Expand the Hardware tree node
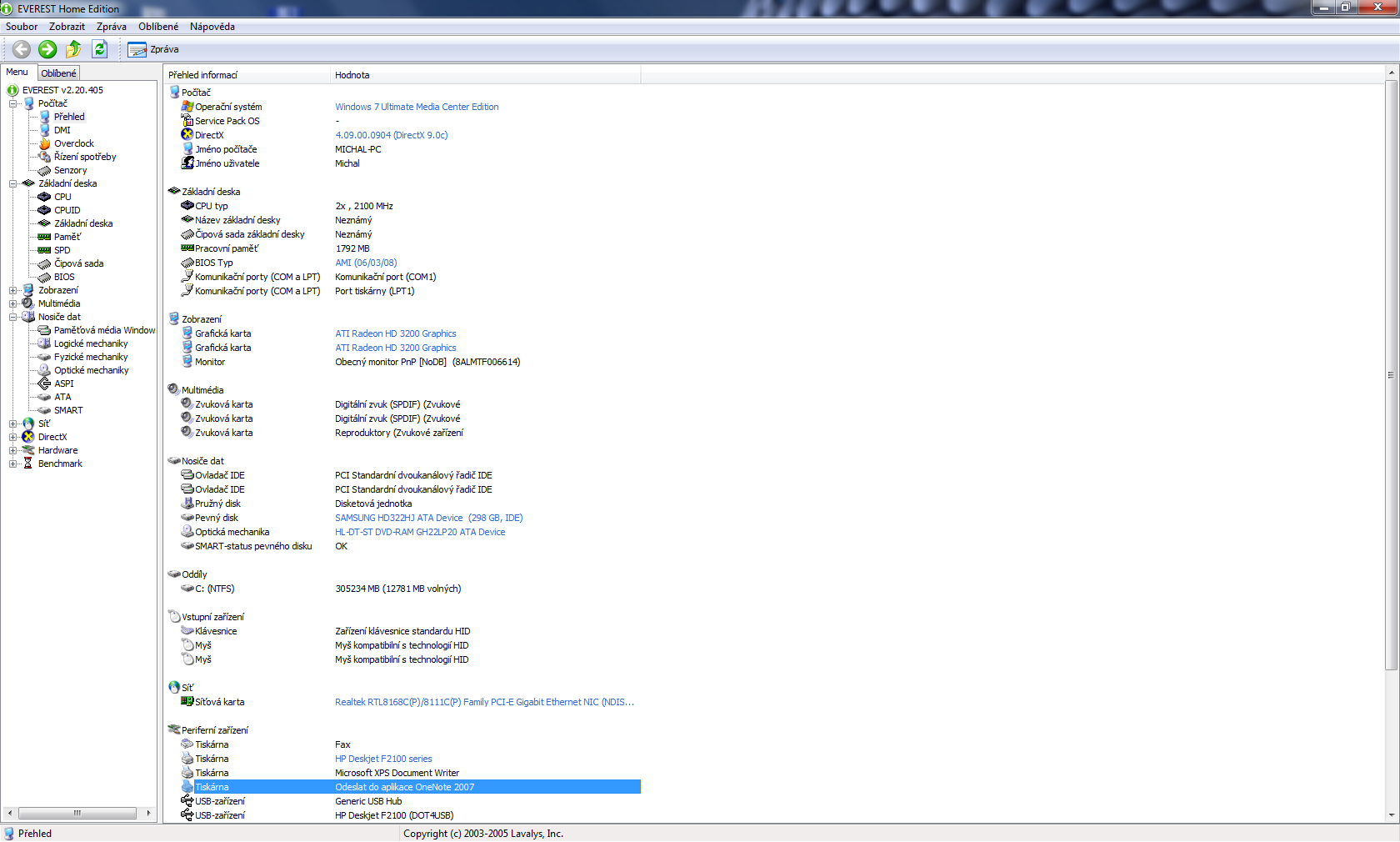The width and height of the screenshot is (1400, 842). (13, 450)
